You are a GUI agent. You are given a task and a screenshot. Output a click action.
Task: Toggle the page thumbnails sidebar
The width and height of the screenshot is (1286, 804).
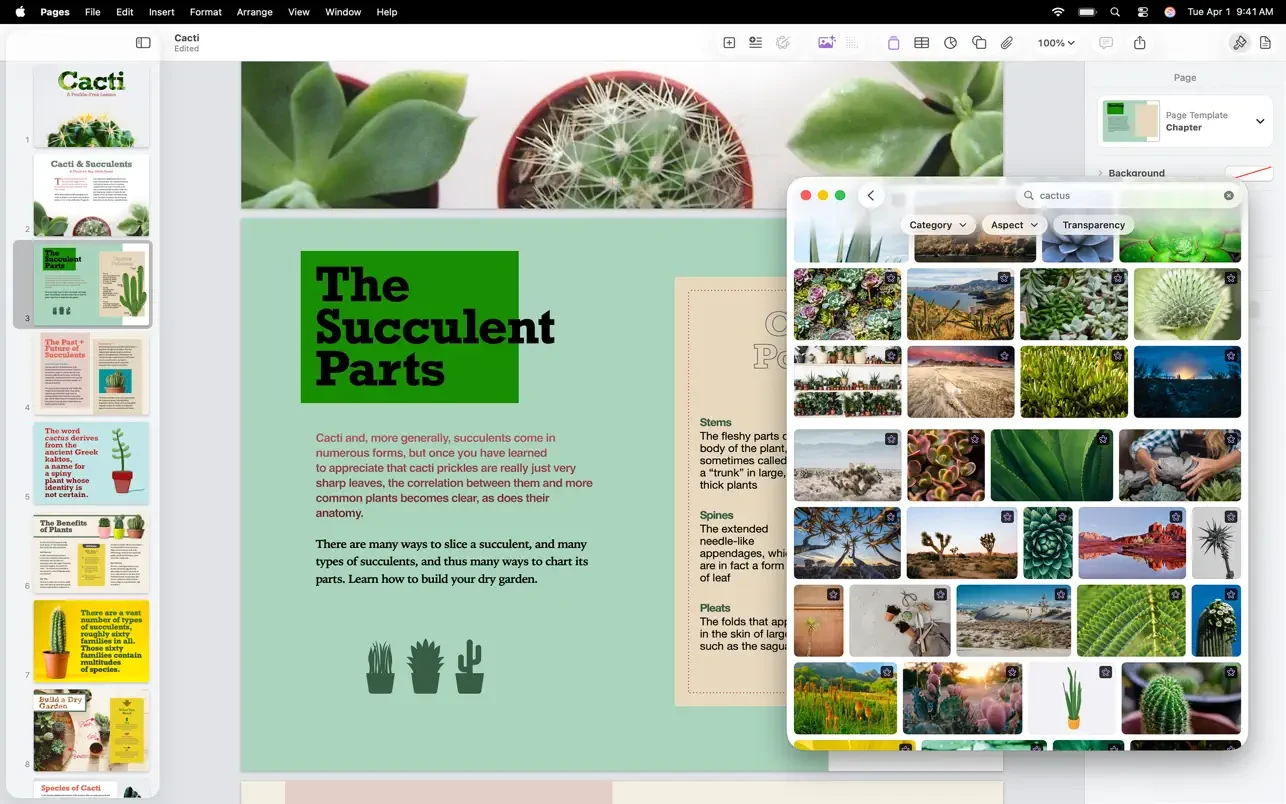143,43
